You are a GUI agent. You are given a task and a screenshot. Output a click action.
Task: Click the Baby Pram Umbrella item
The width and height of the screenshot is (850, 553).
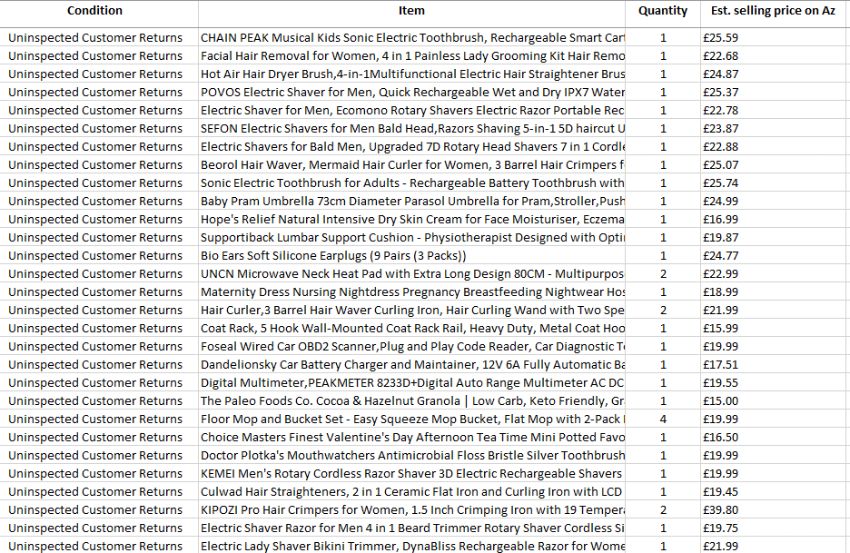click(412, 201)
